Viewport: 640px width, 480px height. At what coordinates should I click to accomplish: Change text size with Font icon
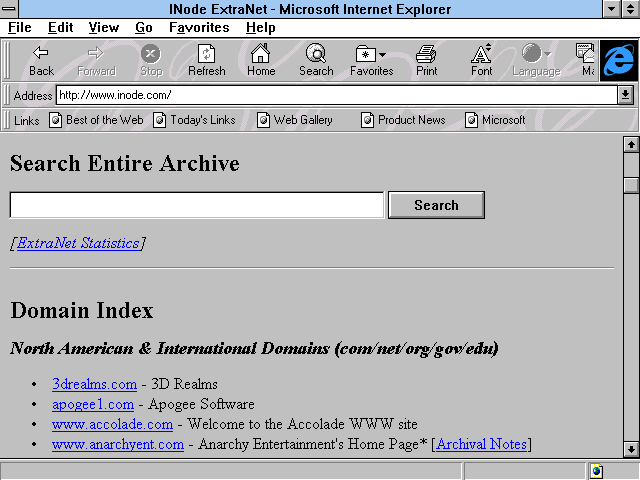(x=481, y=53)
